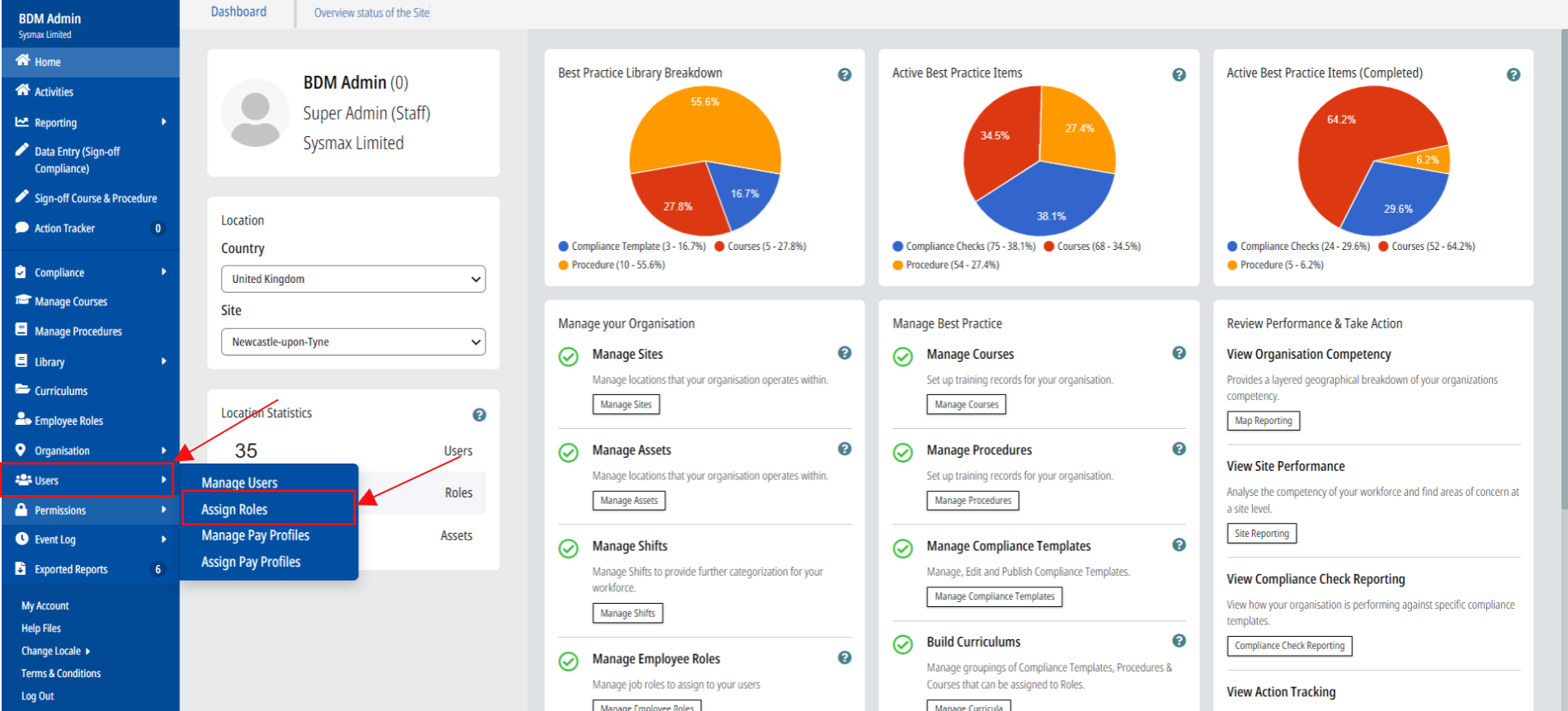The width and height of the screenshot is (1568, 711).
Task: Click the Event Log clock icon
Action: [x=22, y=539]
